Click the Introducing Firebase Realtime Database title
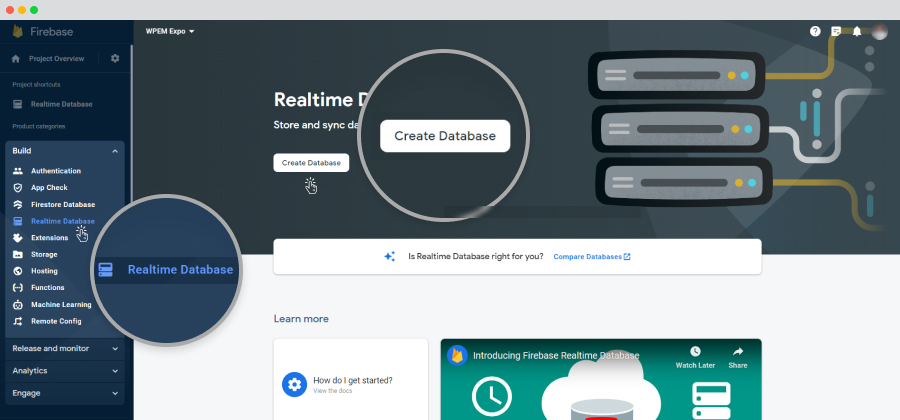 [556, 356]
